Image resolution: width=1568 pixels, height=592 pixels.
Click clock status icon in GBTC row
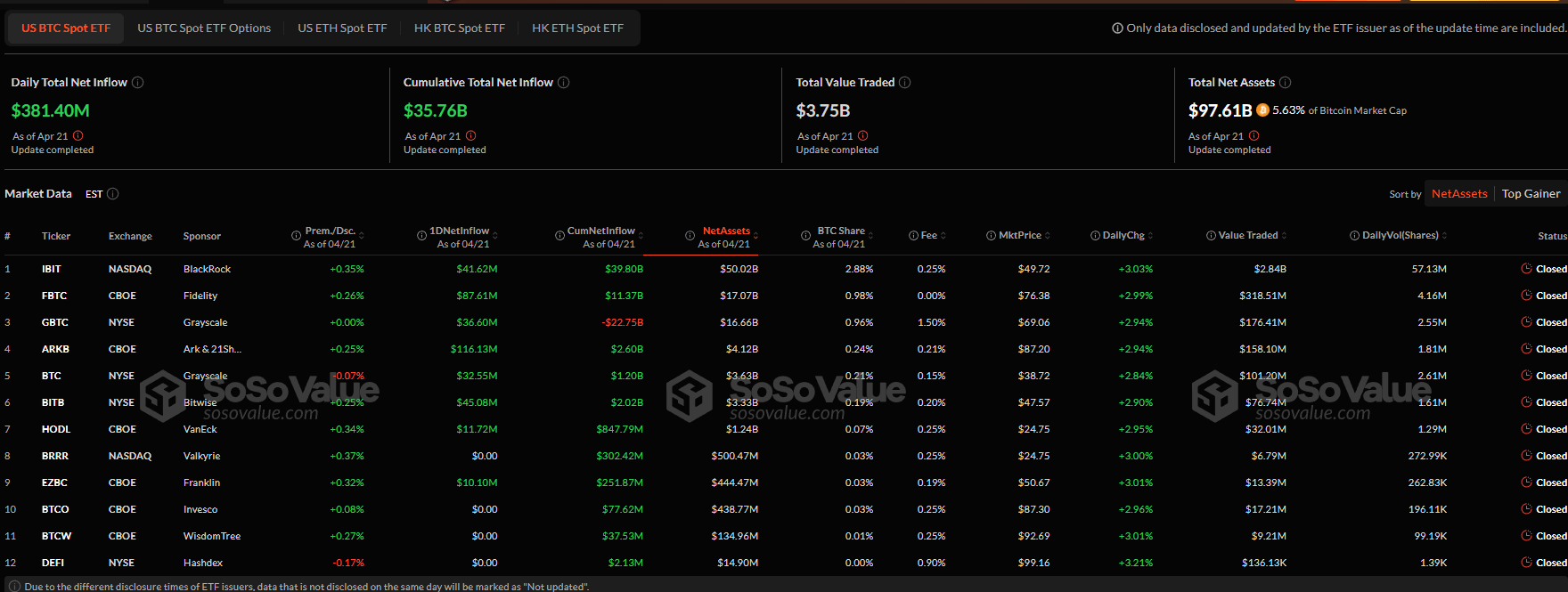(x=1526, y=322)
